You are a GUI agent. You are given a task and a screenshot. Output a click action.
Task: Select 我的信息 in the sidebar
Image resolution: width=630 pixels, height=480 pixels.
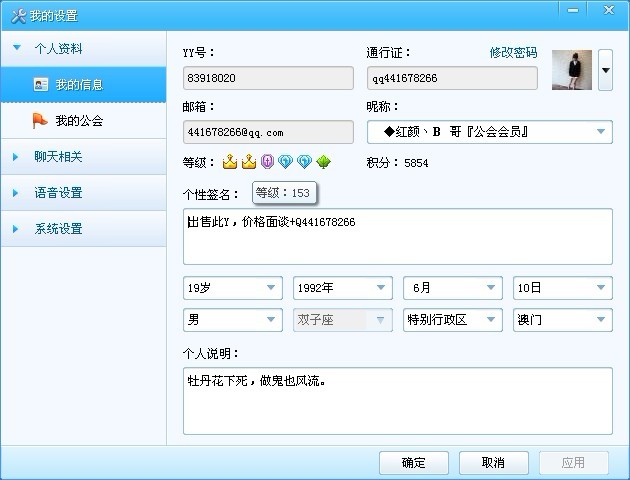tap(84, 85)
